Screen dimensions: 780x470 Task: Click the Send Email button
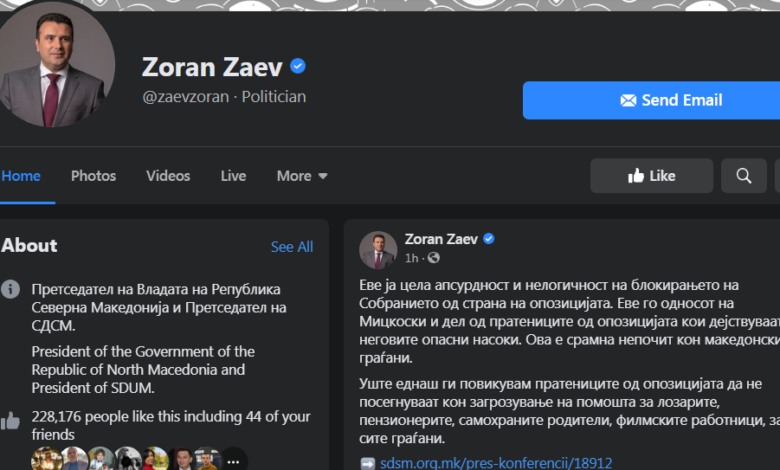click(x=651, y=100)
